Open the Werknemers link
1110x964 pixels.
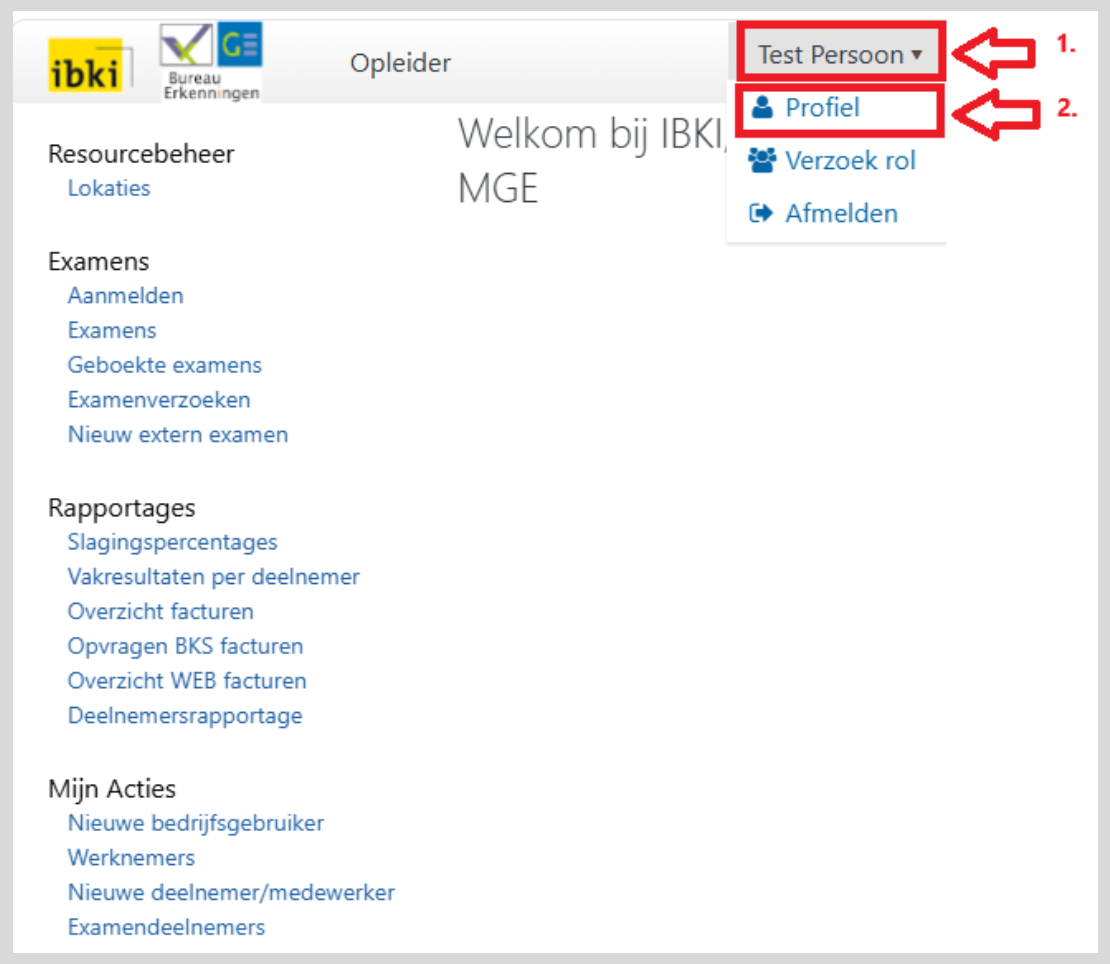point(131,857)
